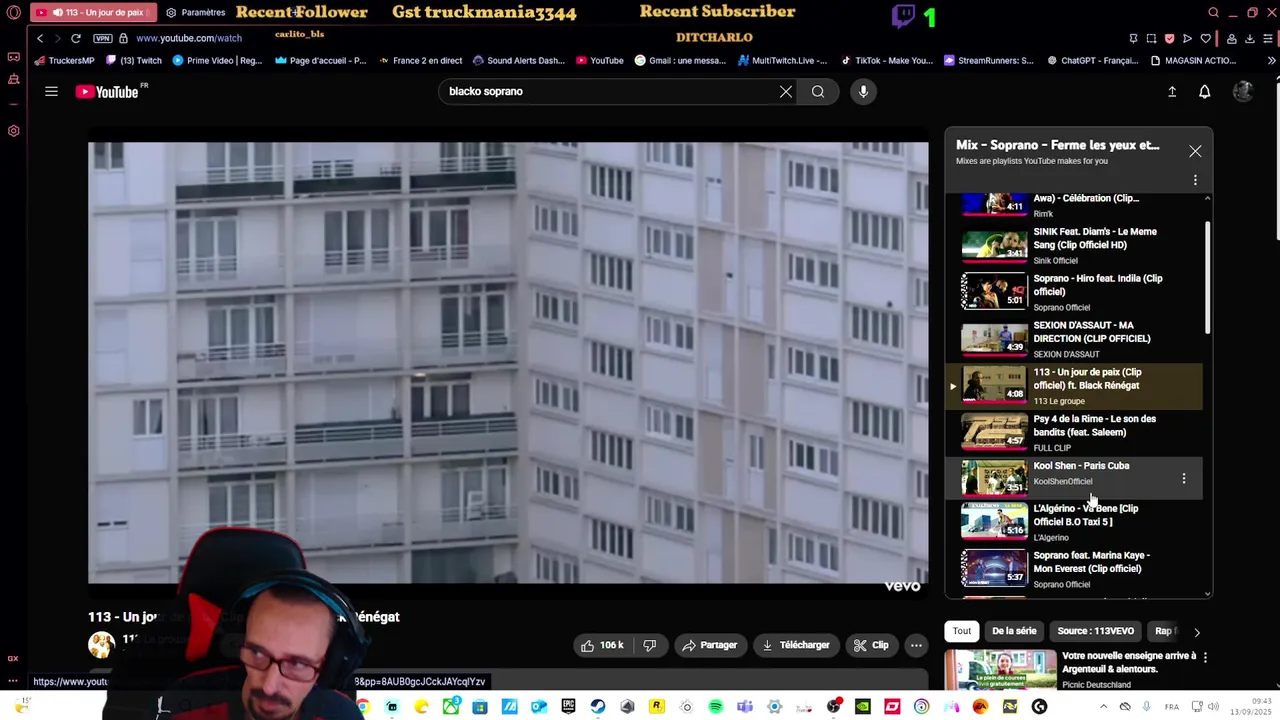Image resolution: width=1280 pixels, height=720 pixels.
Task: Open Steam from the taskbar
Action: (x=597, y=707)
